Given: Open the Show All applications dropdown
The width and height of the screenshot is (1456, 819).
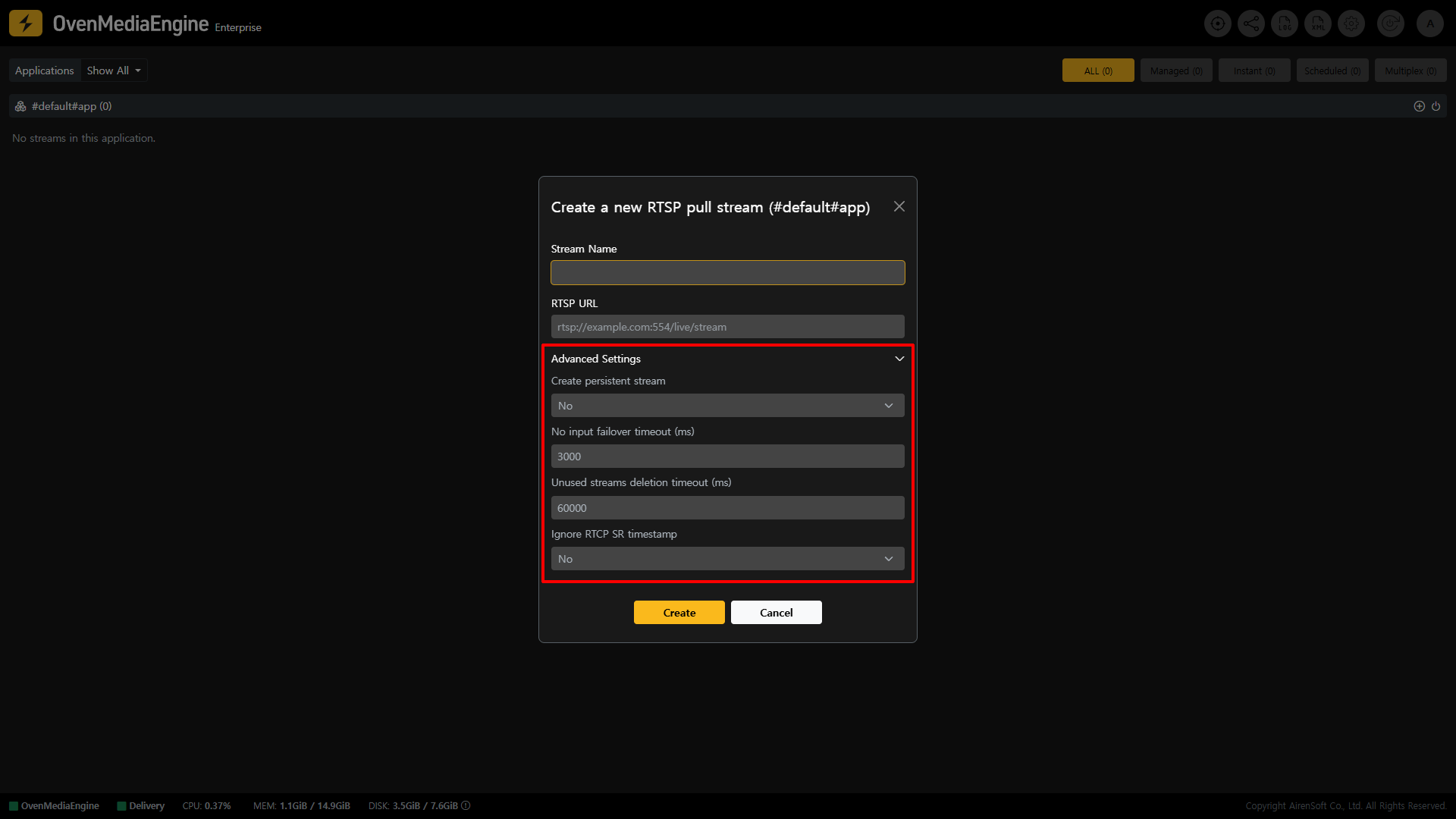Looking at the screenshot, I should click(114, 71).
